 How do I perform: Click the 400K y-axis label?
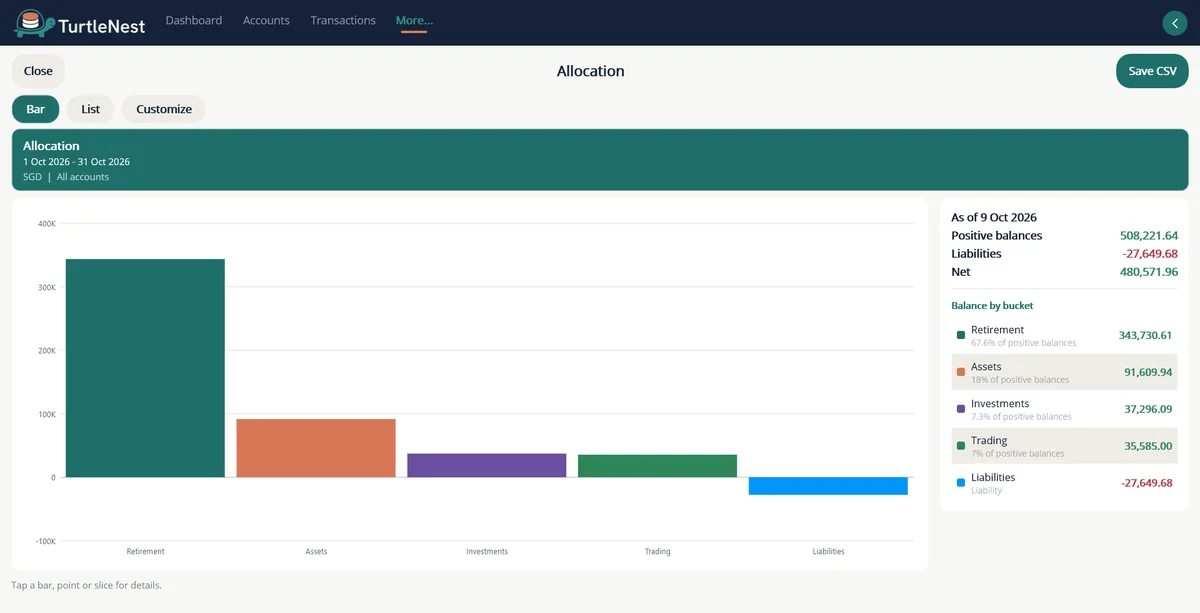coord(47,223)
